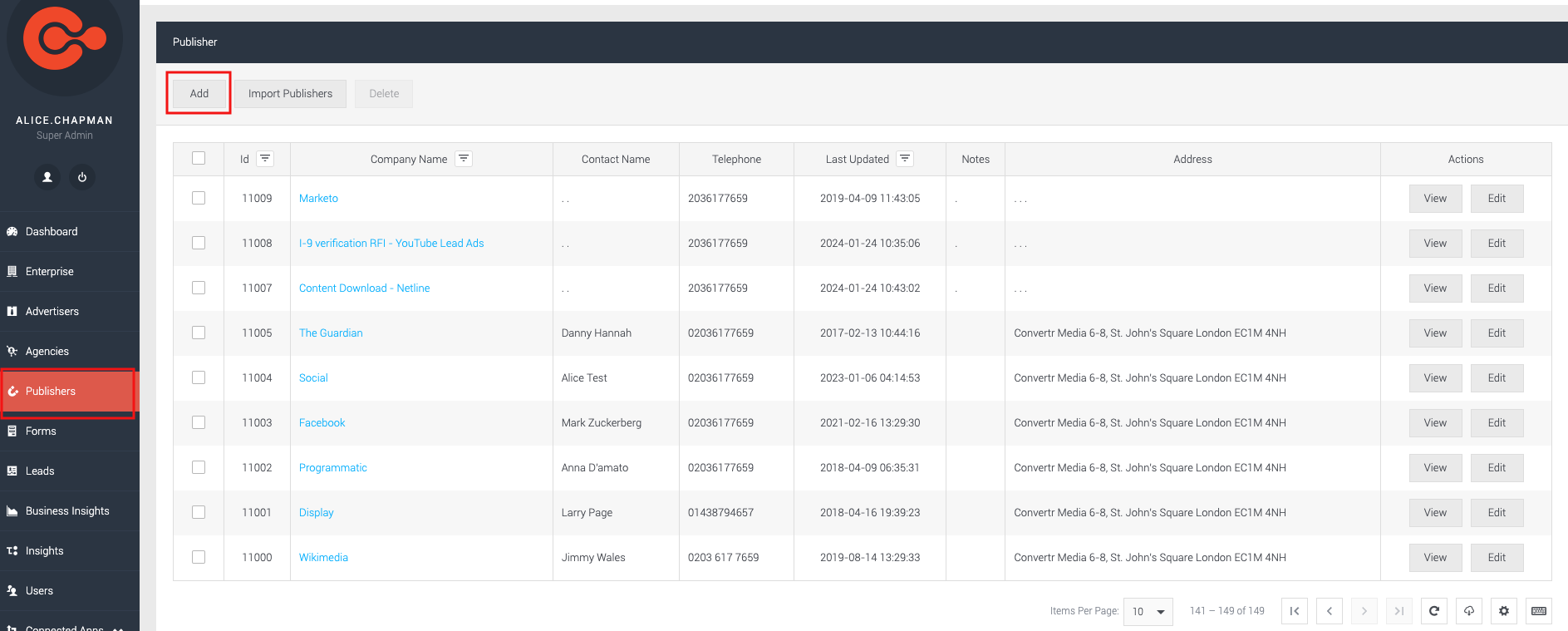Screen dimensions: 1568x631
Task: Open the Company Name column filter icon
Action: [x=464, y=159]
